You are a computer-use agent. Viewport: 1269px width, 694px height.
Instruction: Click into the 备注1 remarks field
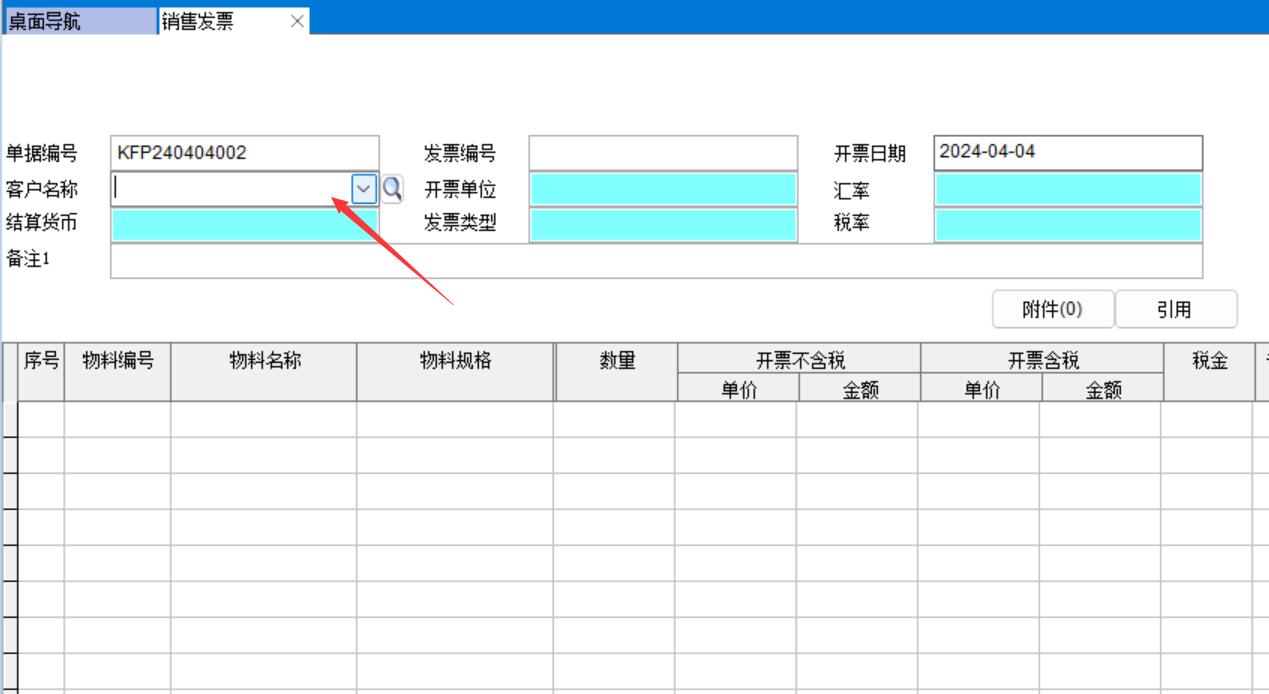656,261
